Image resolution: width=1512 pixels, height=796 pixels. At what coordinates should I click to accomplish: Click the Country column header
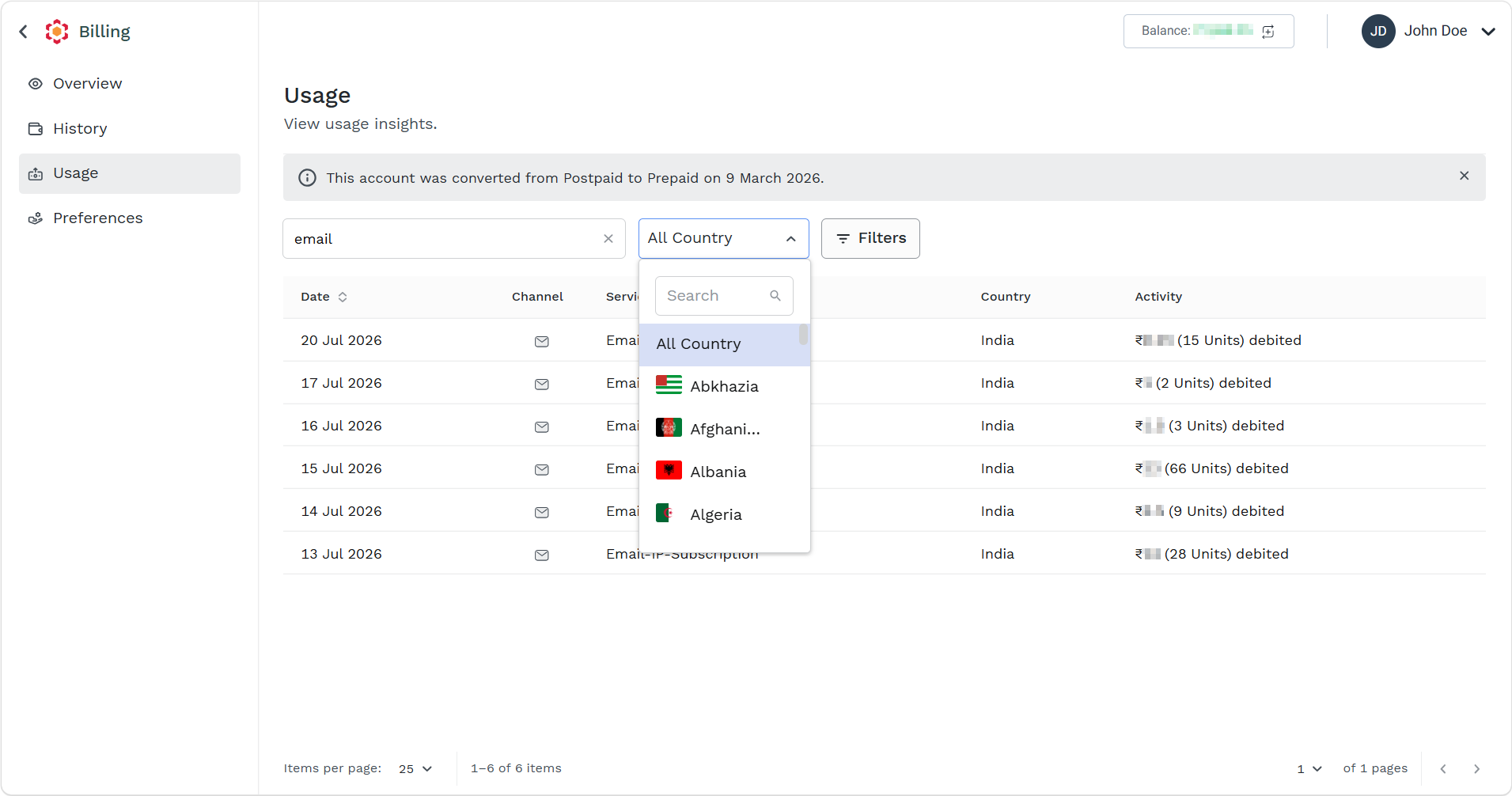tap(1006, 297)
